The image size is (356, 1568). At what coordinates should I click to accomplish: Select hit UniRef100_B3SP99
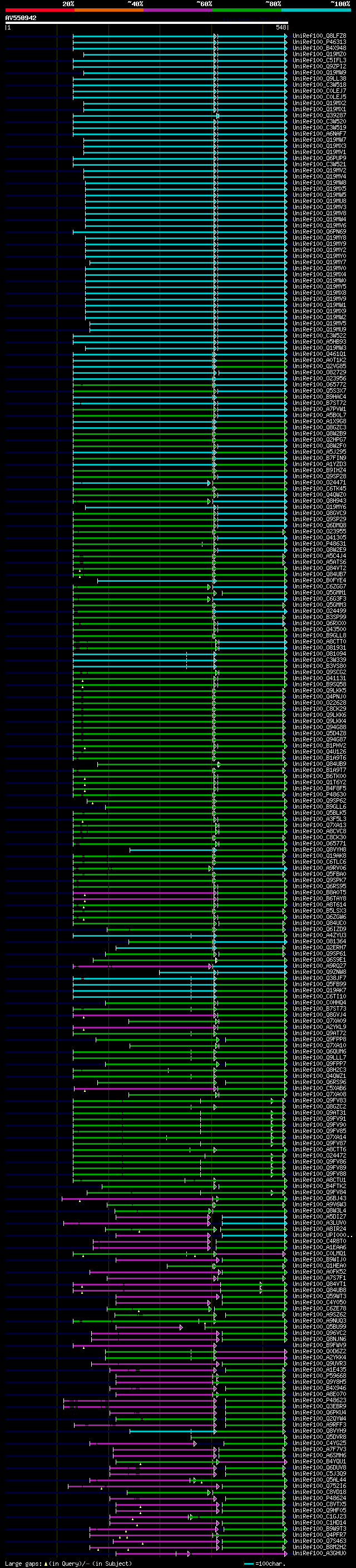[x=319, y=617]
